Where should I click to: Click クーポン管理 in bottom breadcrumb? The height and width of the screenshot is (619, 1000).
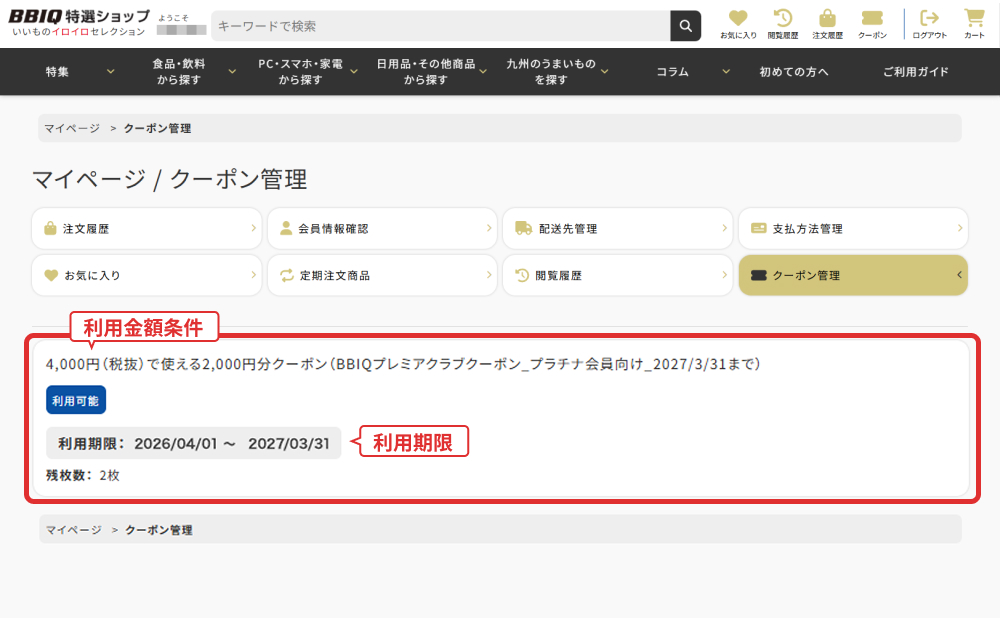(x=159, y=530)
